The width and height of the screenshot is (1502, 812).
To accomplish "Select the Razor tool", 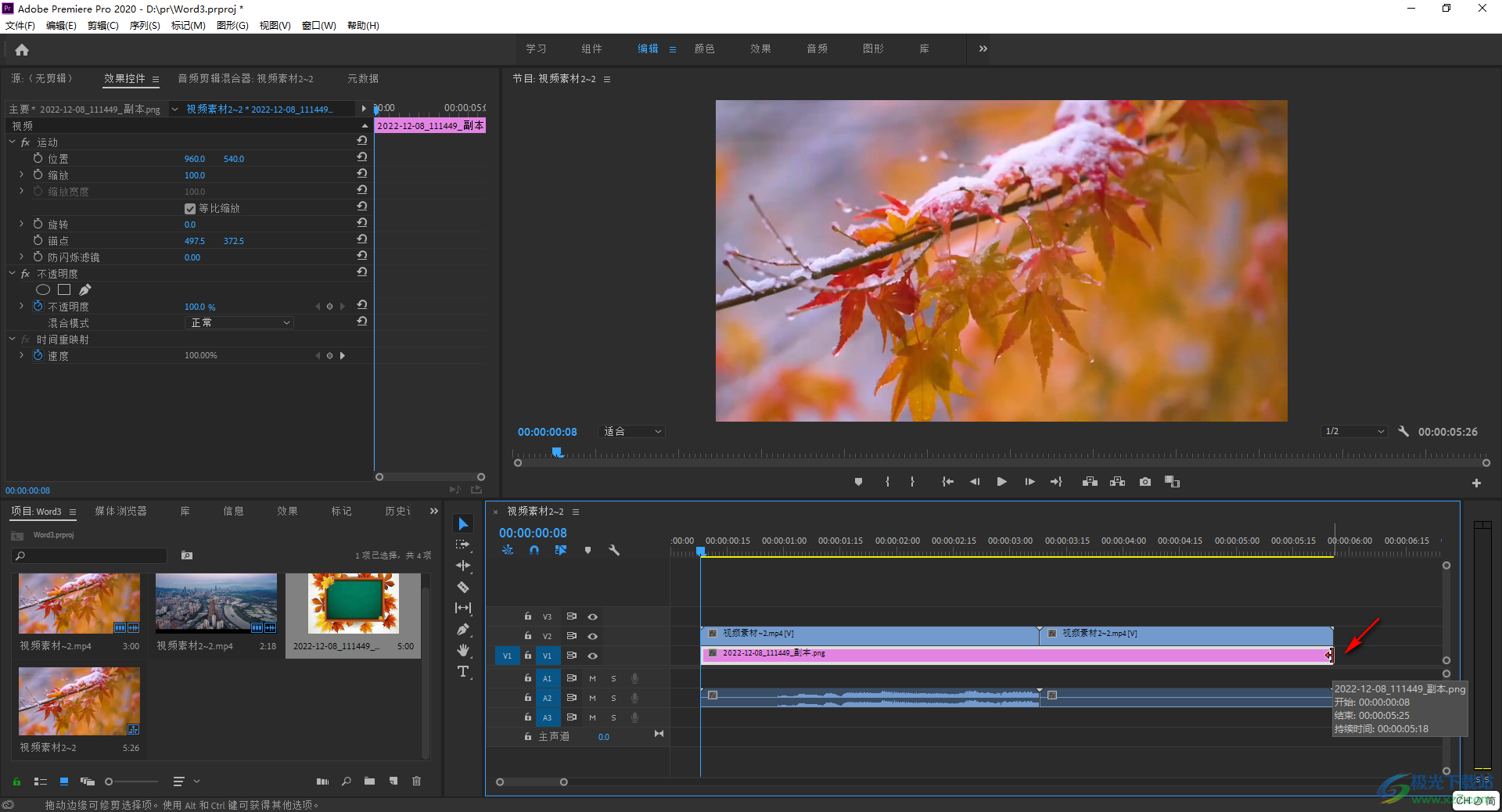I will coord(463,587).
